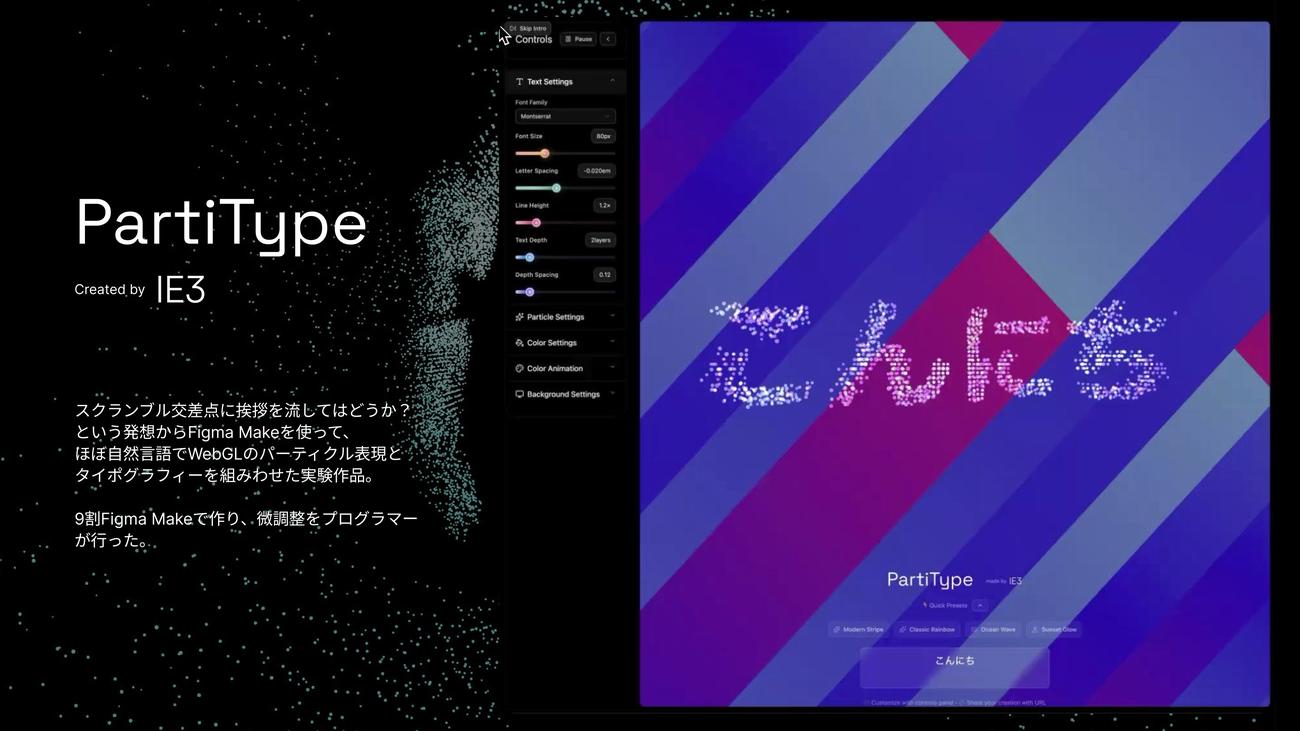Click the Color Animation palette icon

pos(519,368)
